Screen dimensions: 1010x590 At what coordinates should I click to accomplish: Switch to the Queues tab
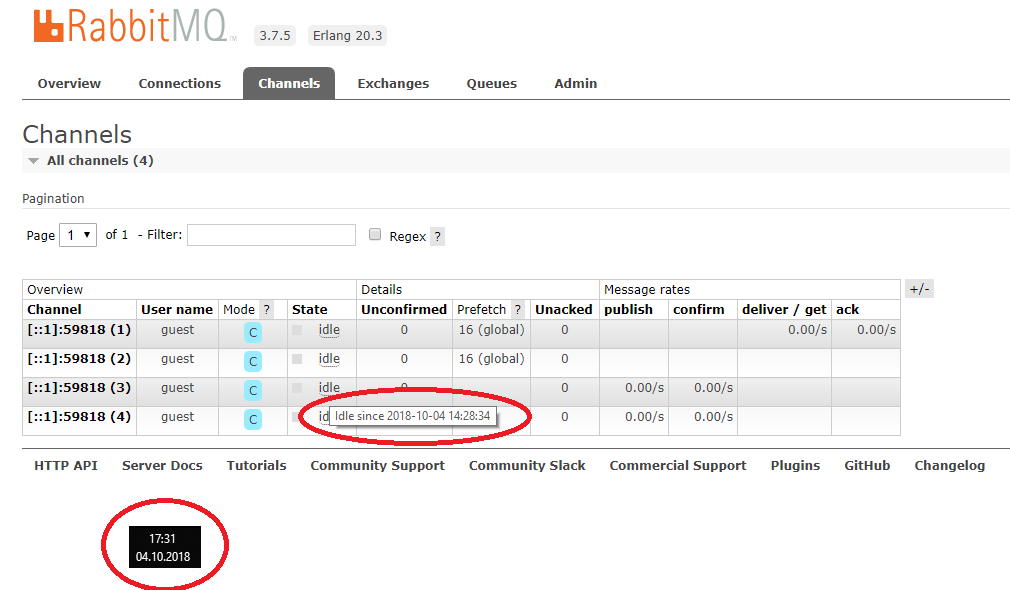coord(491,84)
